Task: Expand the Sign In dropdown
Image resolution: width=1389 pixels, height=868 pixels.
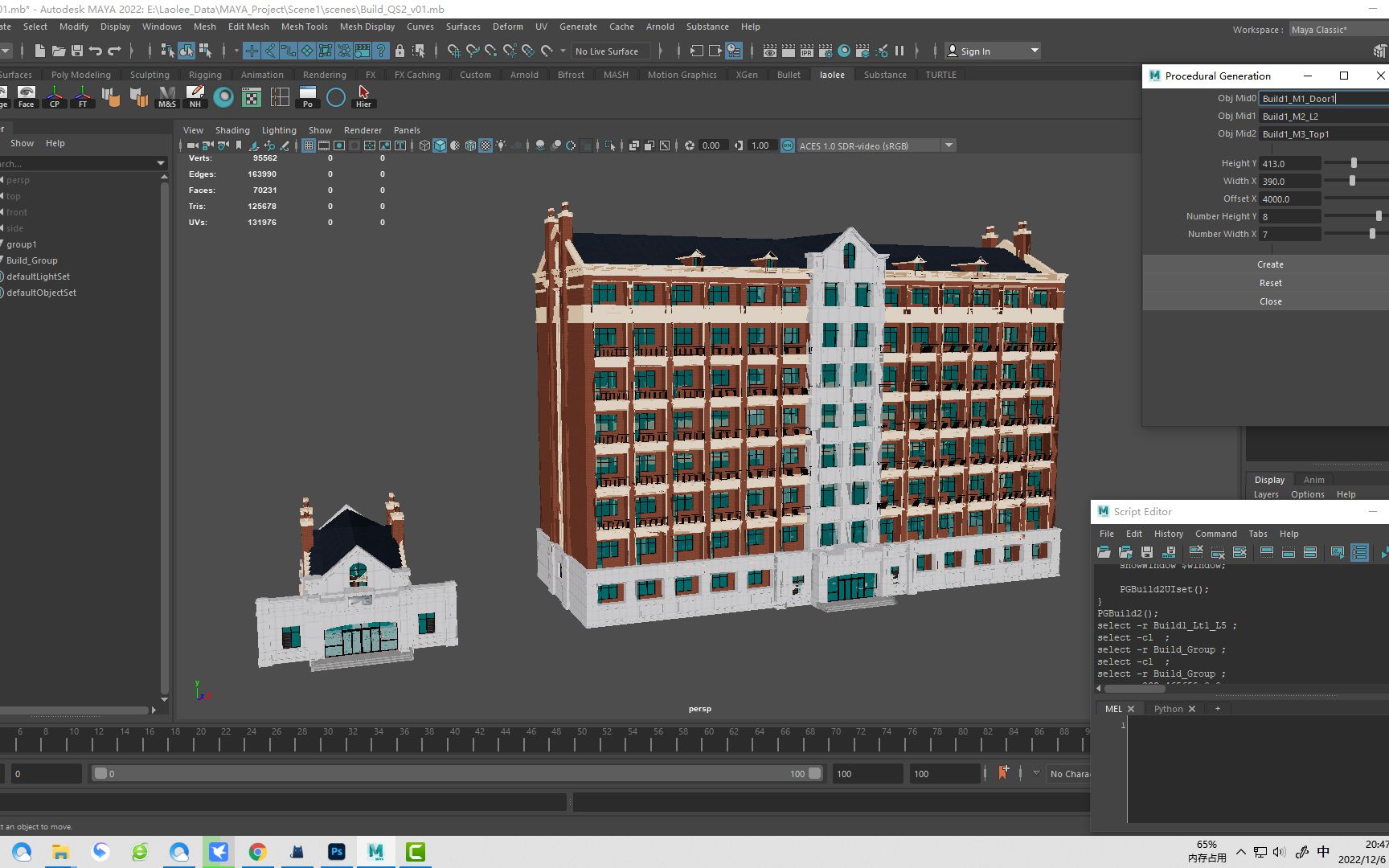Action: click(1035, 51)
